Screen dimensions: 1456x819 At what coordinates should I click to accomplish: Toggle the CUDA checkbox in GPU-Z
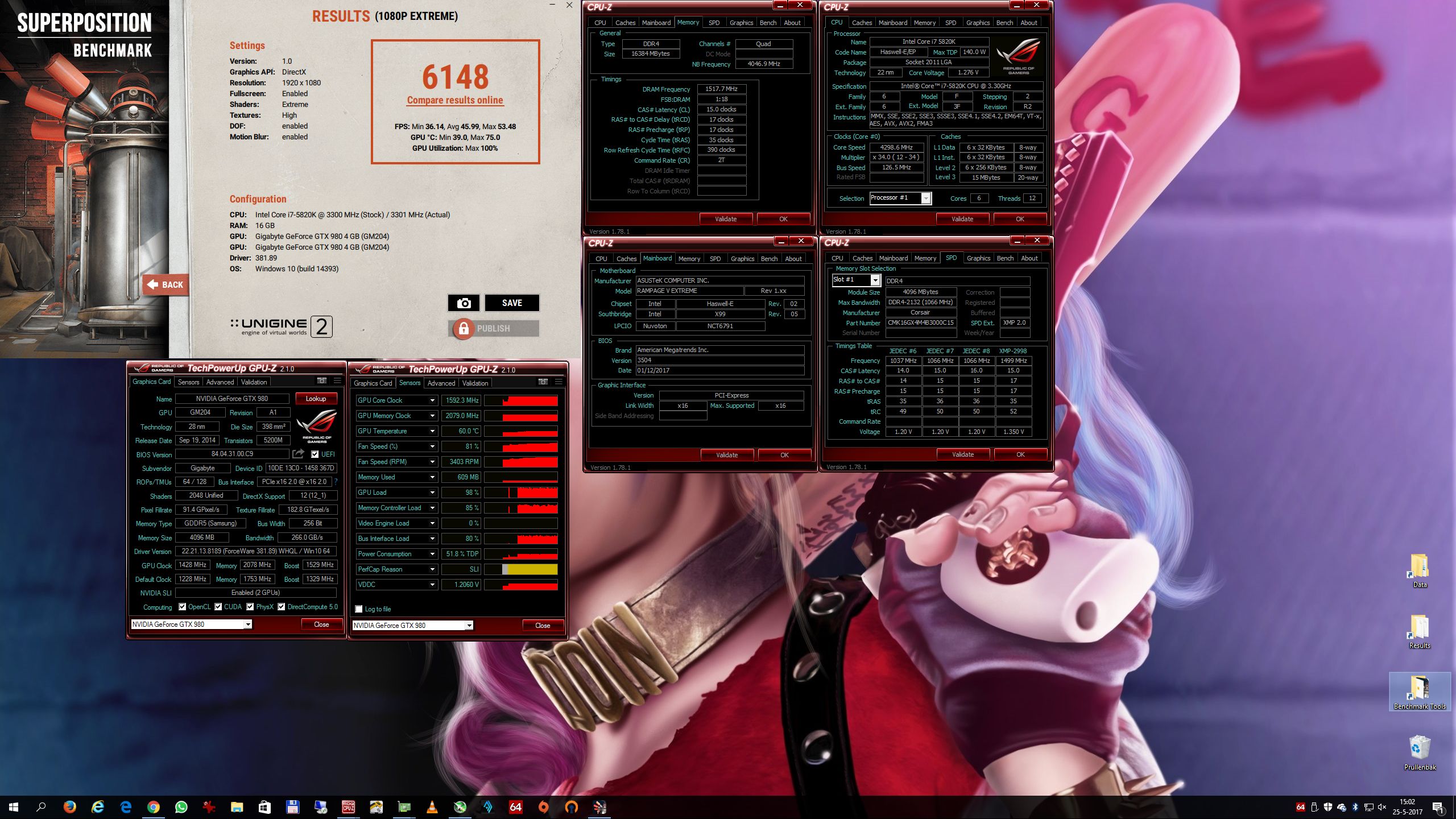click(218, 607)
